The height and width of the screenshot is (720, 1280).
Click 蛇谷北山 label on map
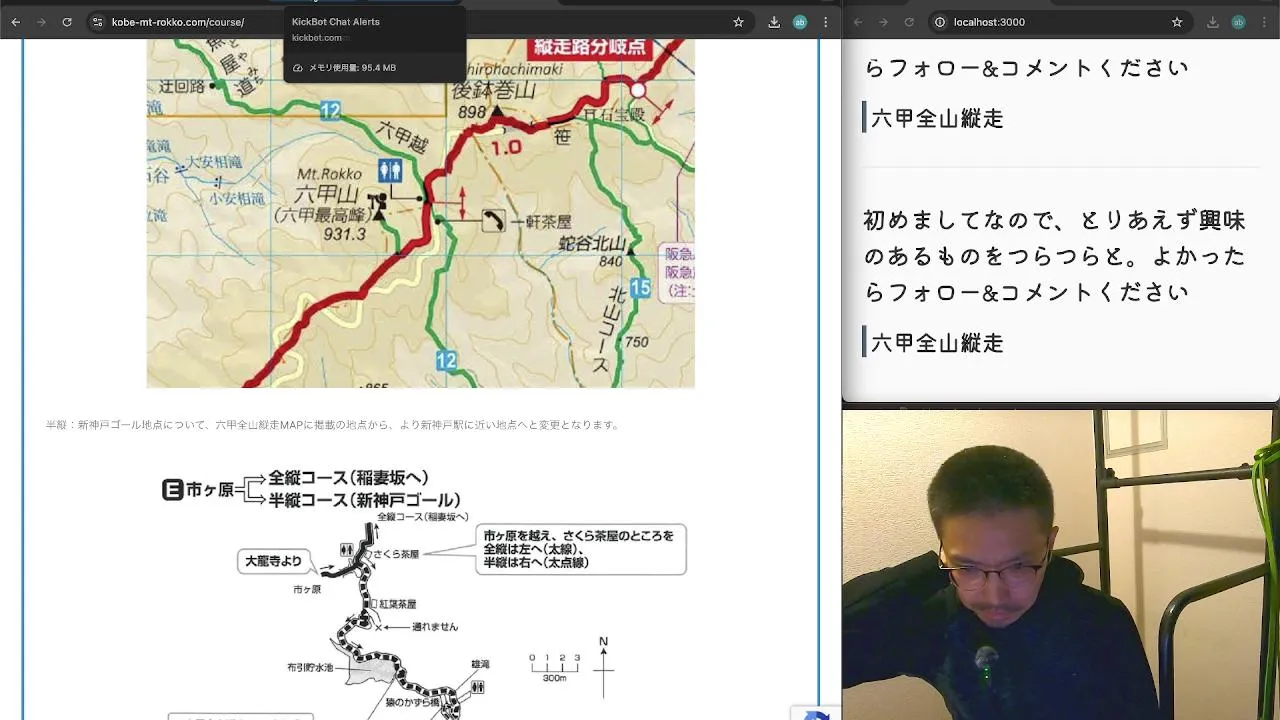click(592, 244)
